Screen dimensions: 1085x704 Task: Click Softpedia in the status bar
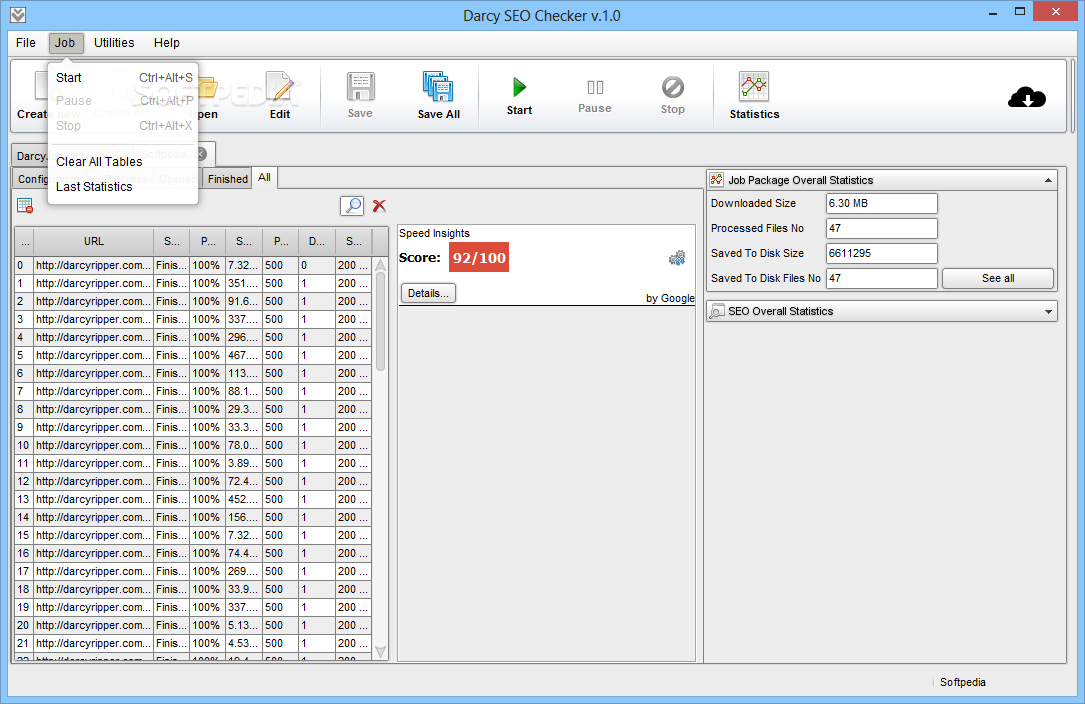[x=963, y=682]
